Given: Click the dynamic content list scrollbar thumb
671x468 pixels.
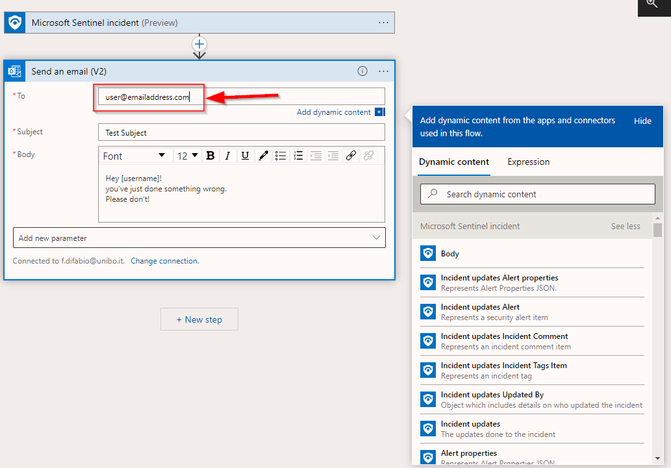Looking at the screenshot, I should [x=657, y=230].
